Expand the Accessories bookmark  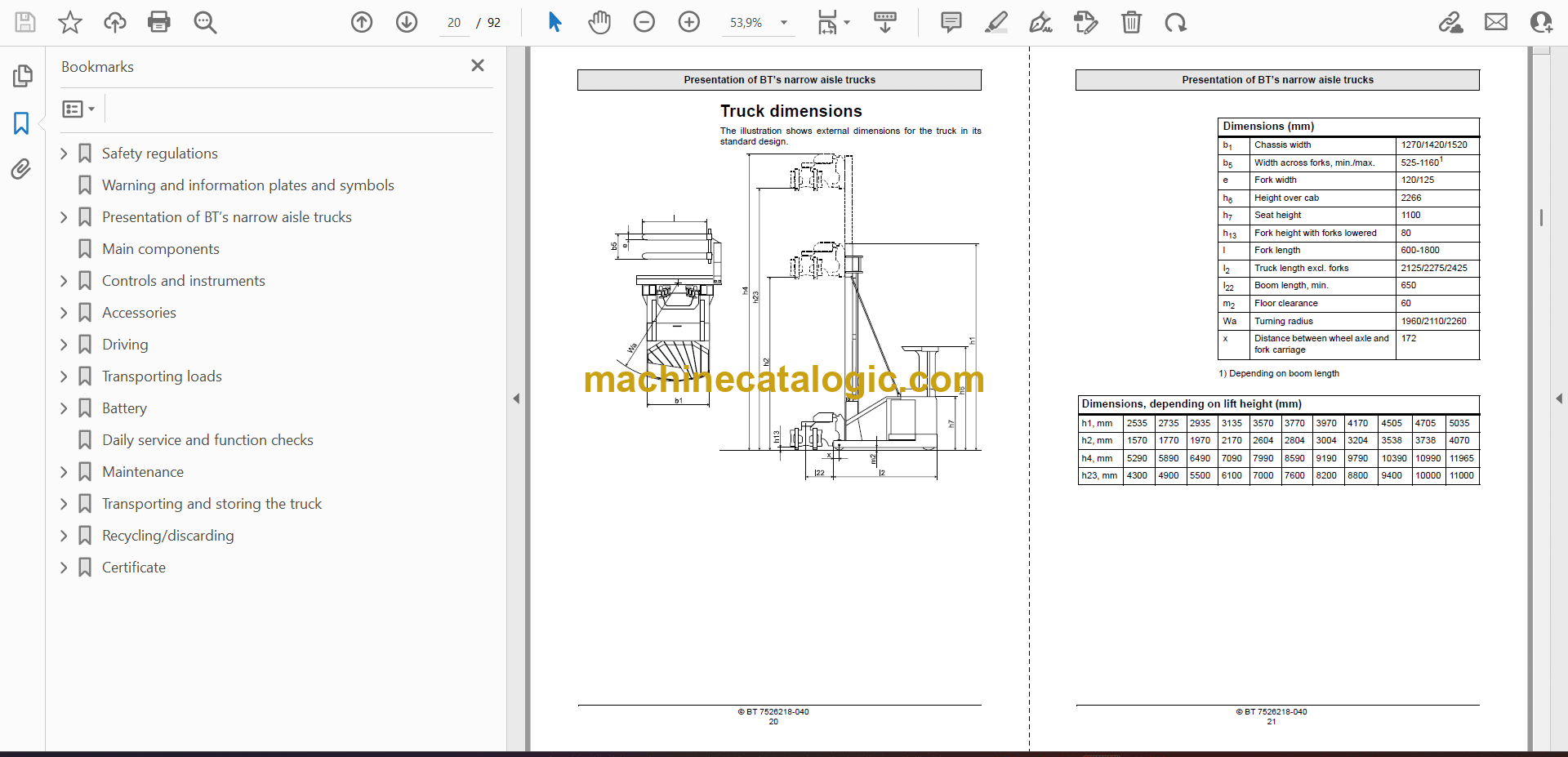tap(64, 313)
